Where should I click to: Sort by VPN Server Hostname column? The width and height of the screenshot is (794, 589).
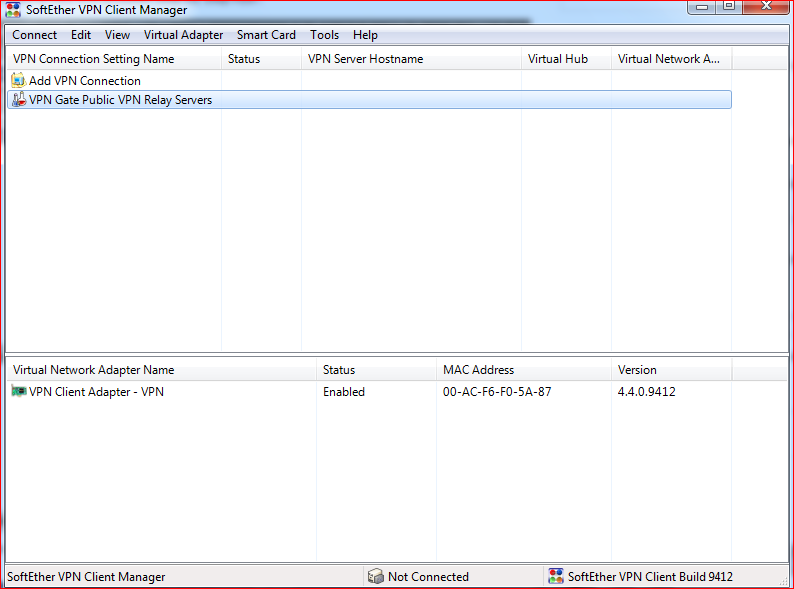coord(411,59)
